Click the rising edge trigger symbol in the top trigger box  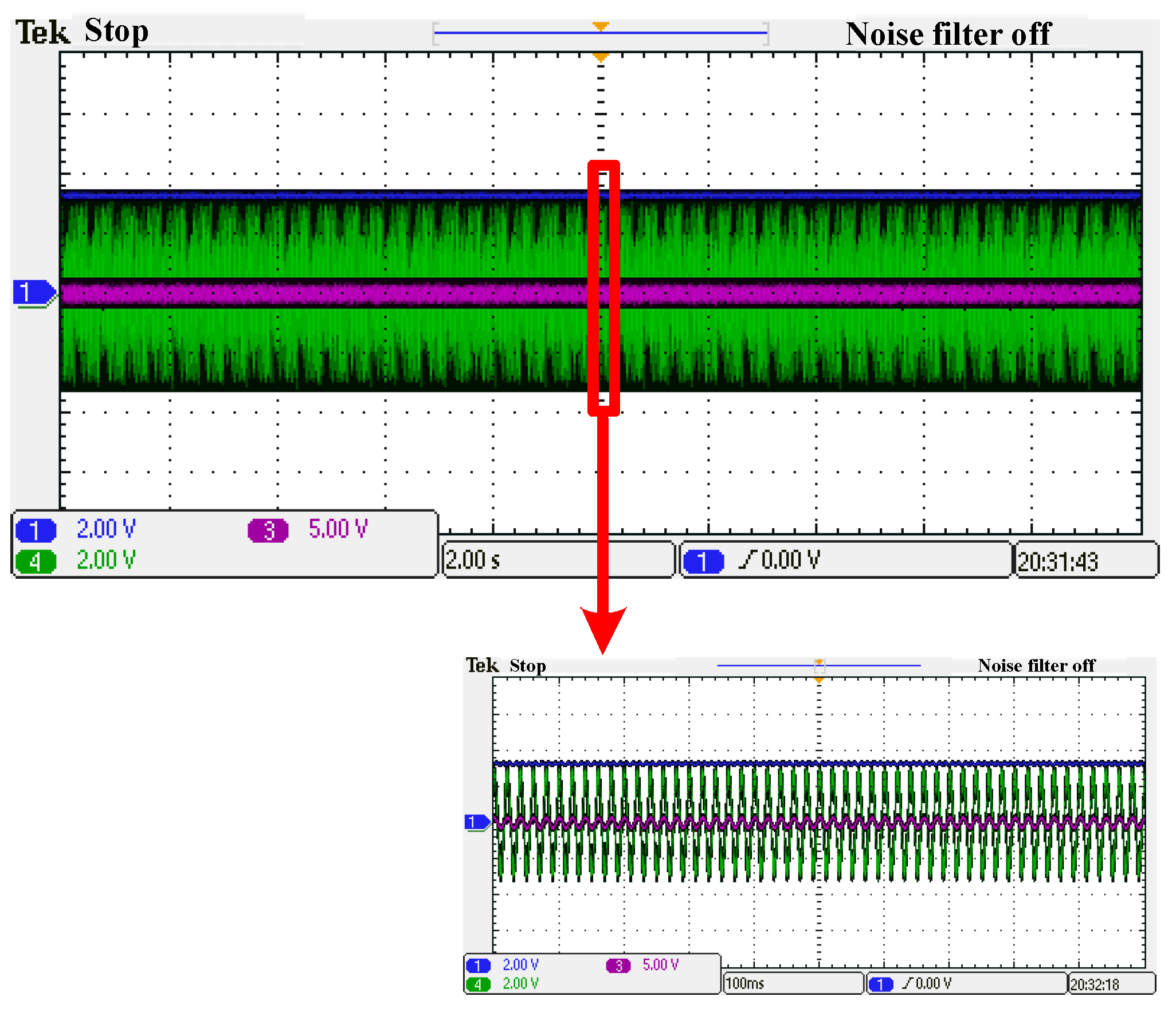pyautogui.click(x=747, y=559)
